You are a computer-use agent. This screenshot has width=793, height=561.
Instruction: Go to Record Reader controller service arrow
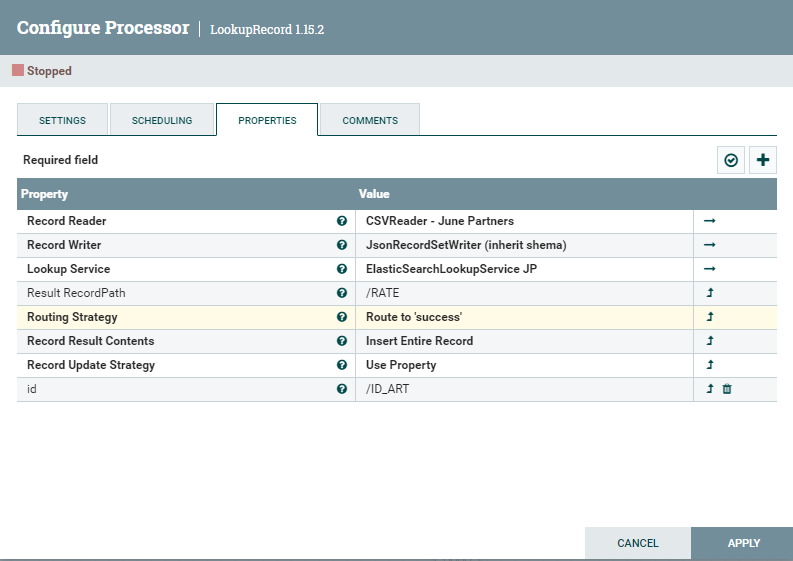pos(710,221)
